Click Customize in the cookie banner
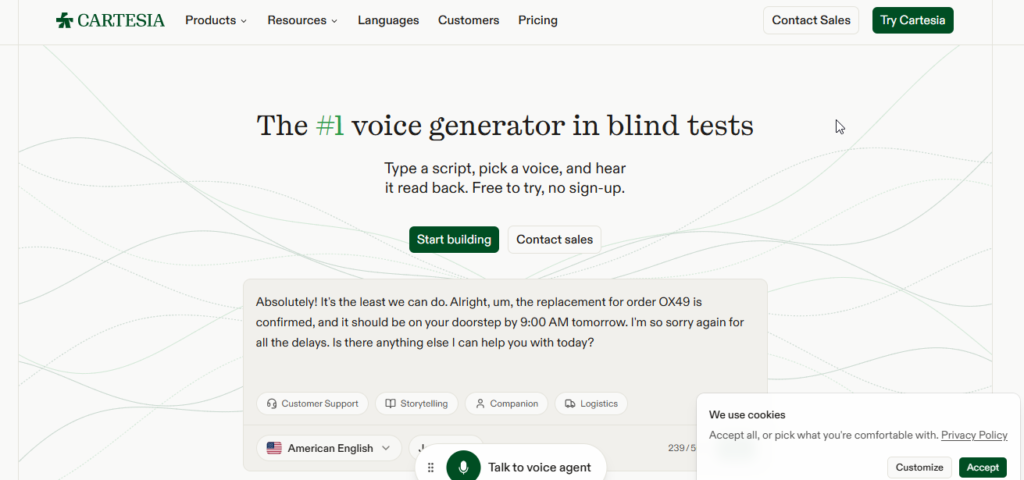 click(x=919, y=467)
